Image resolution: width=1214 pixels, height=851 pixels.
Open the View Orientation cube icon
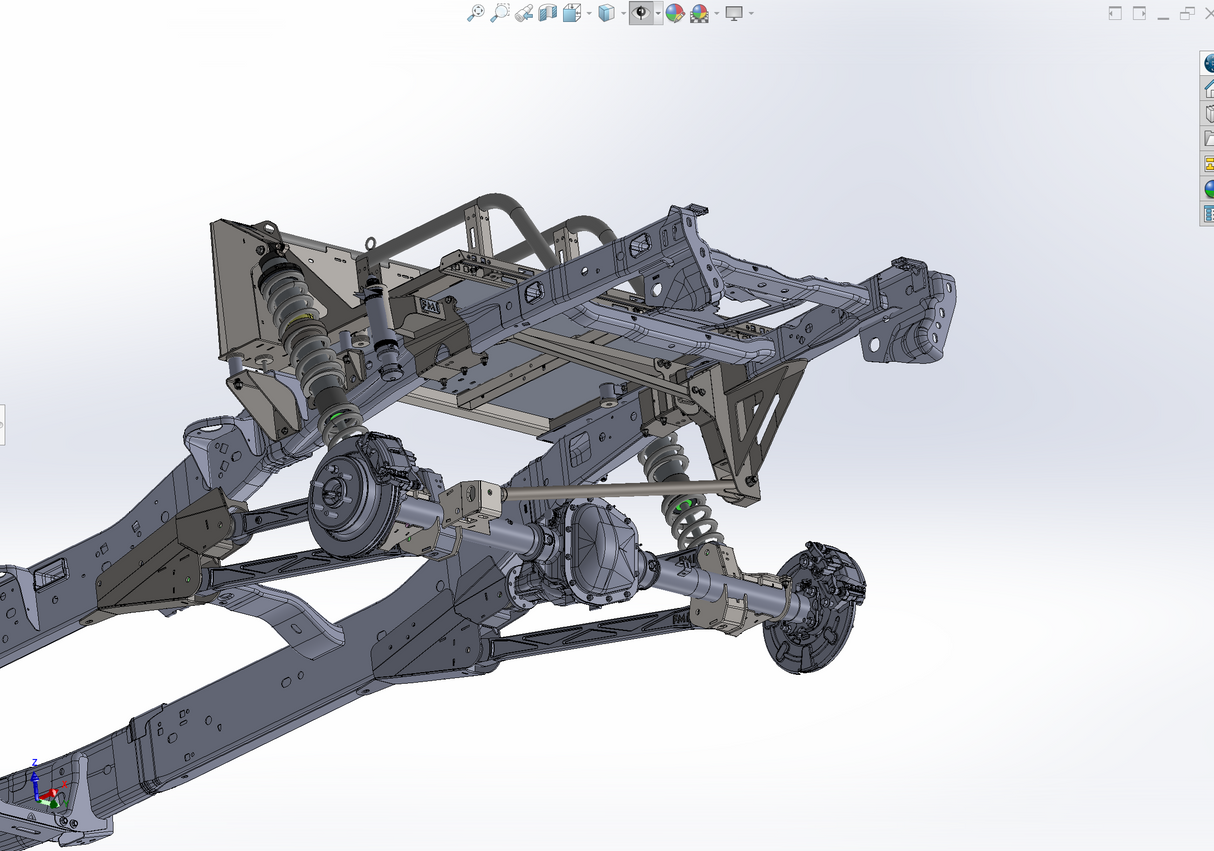(571, 13)
